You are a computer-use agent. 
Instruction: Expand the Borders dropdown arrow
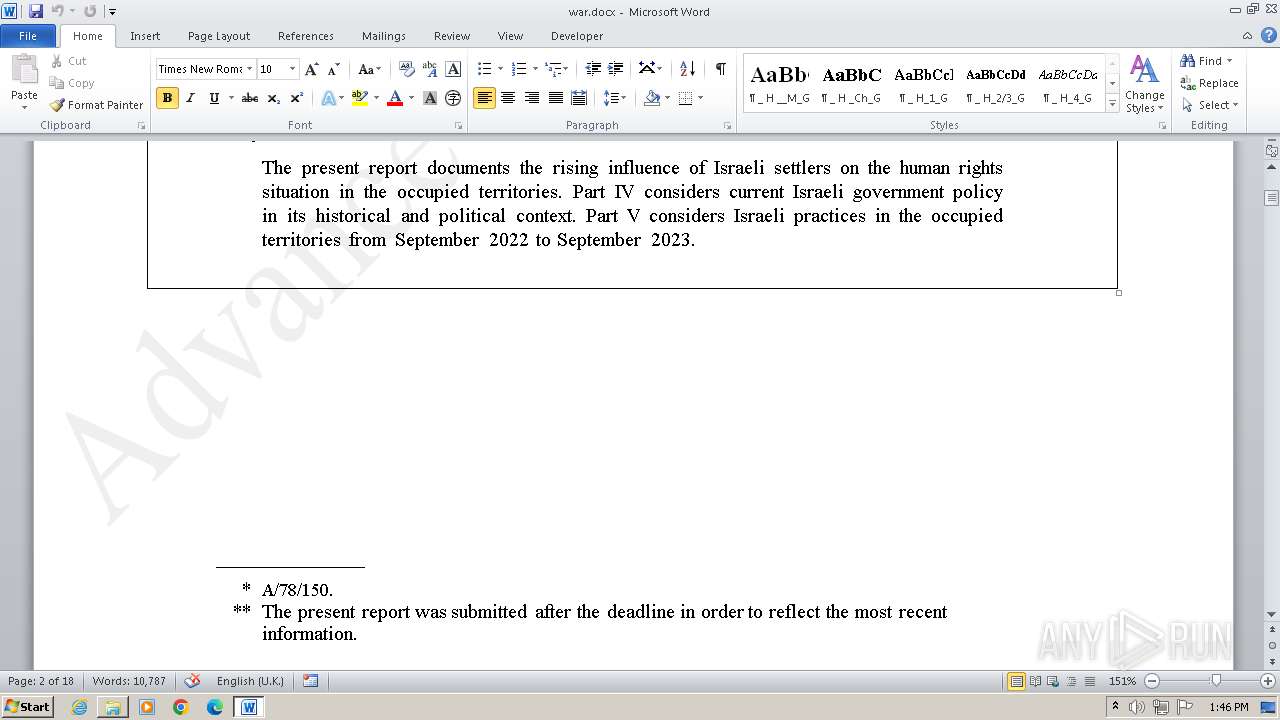(700, 98)
